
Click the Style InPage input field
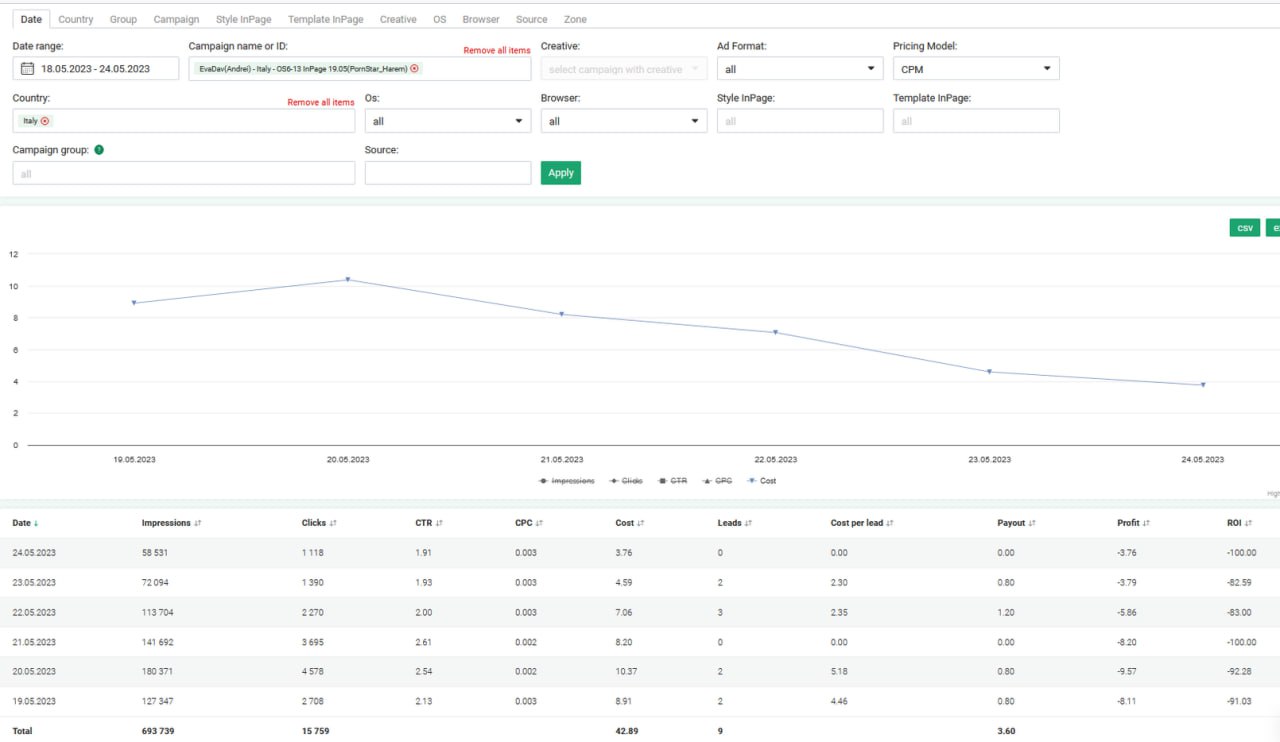[800, 121]
